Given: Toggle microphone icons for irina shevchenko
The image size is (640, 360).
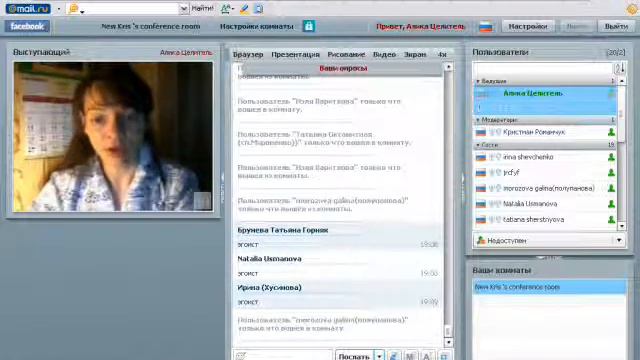Looking at the screenshot, I should (495, 157).
